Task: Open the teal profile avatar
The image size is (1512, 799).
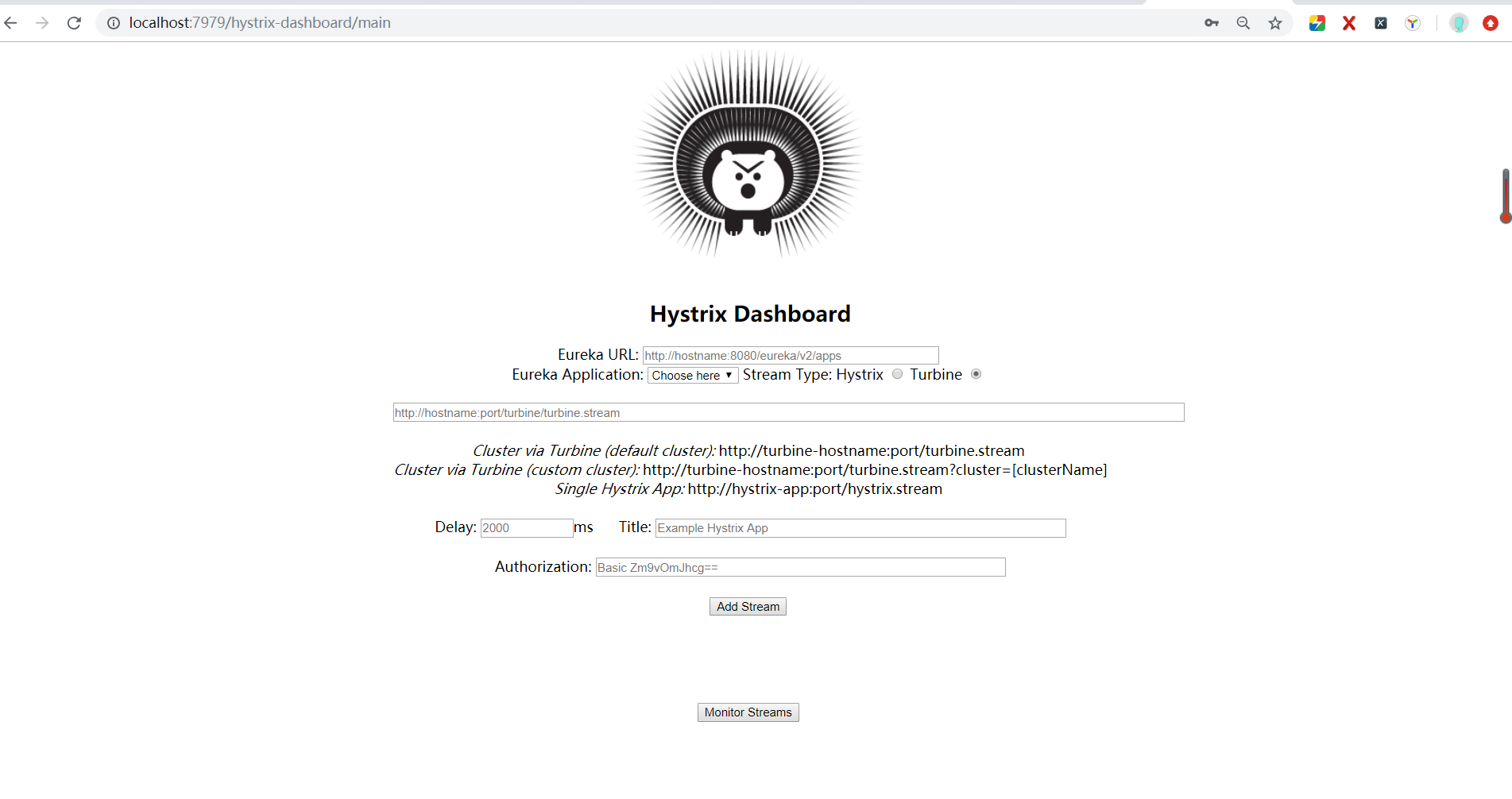Action: coord(1459,23)
